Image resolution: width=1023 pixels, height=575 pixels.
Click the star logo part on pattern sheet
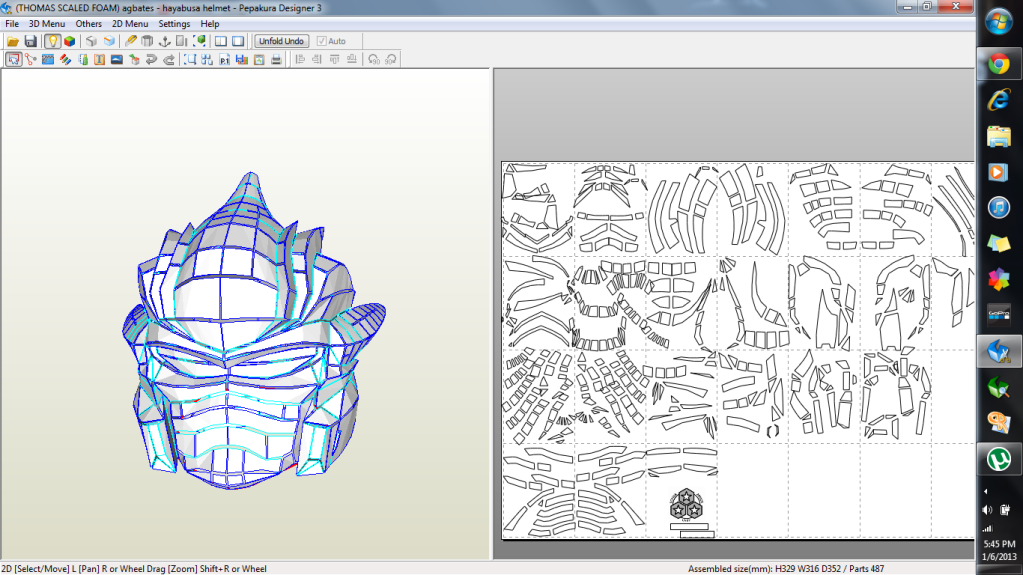[x=686, y=505]
